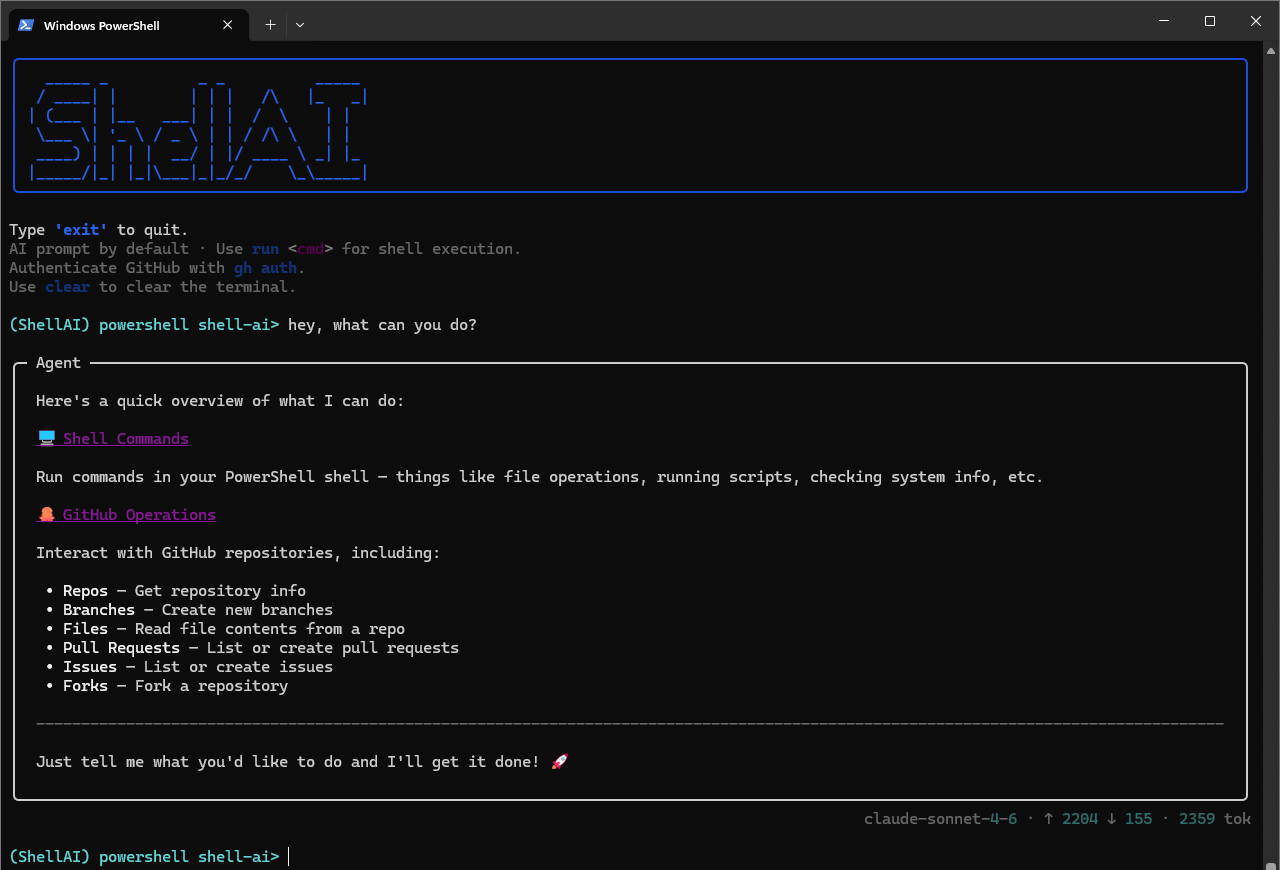Click the rocket emoji in the agent reply
Viewport: 1280px width, 870px height.
(x=560, y=762)
